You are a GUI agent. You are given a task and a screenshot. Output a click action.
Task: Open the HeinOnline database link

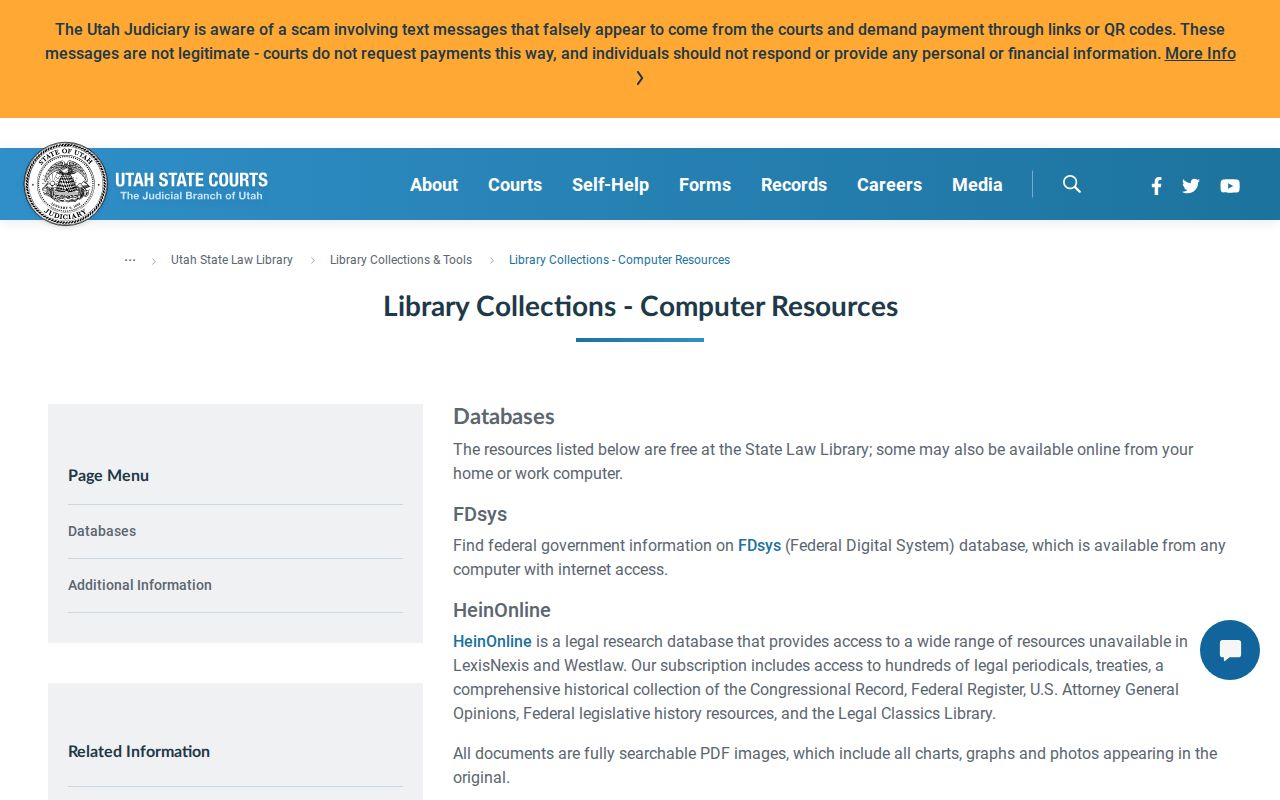492,642
